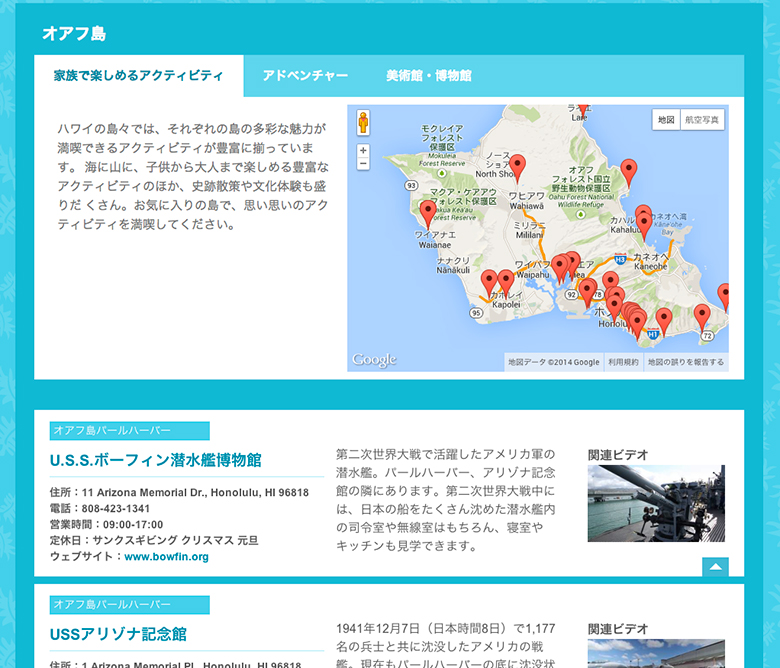The width and height of the screenshot is (780, 668).
Task: Click the Google logo on map
Action: click(x=374, y=360)
